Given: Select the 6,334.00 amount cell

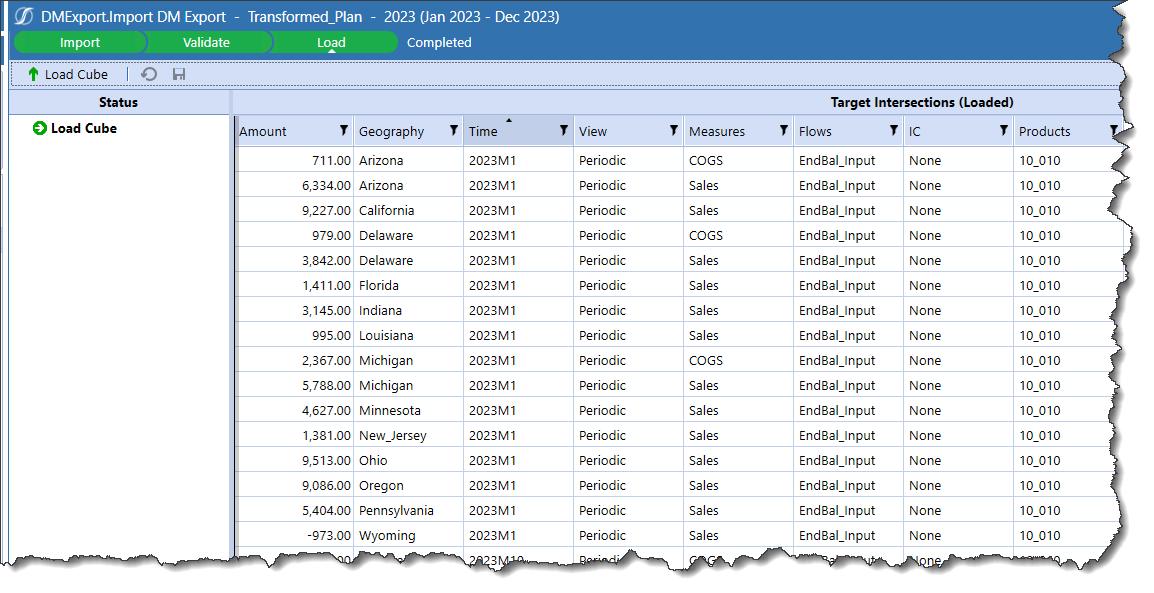Looking at the screenshot, I should click(x=294, y=185).
